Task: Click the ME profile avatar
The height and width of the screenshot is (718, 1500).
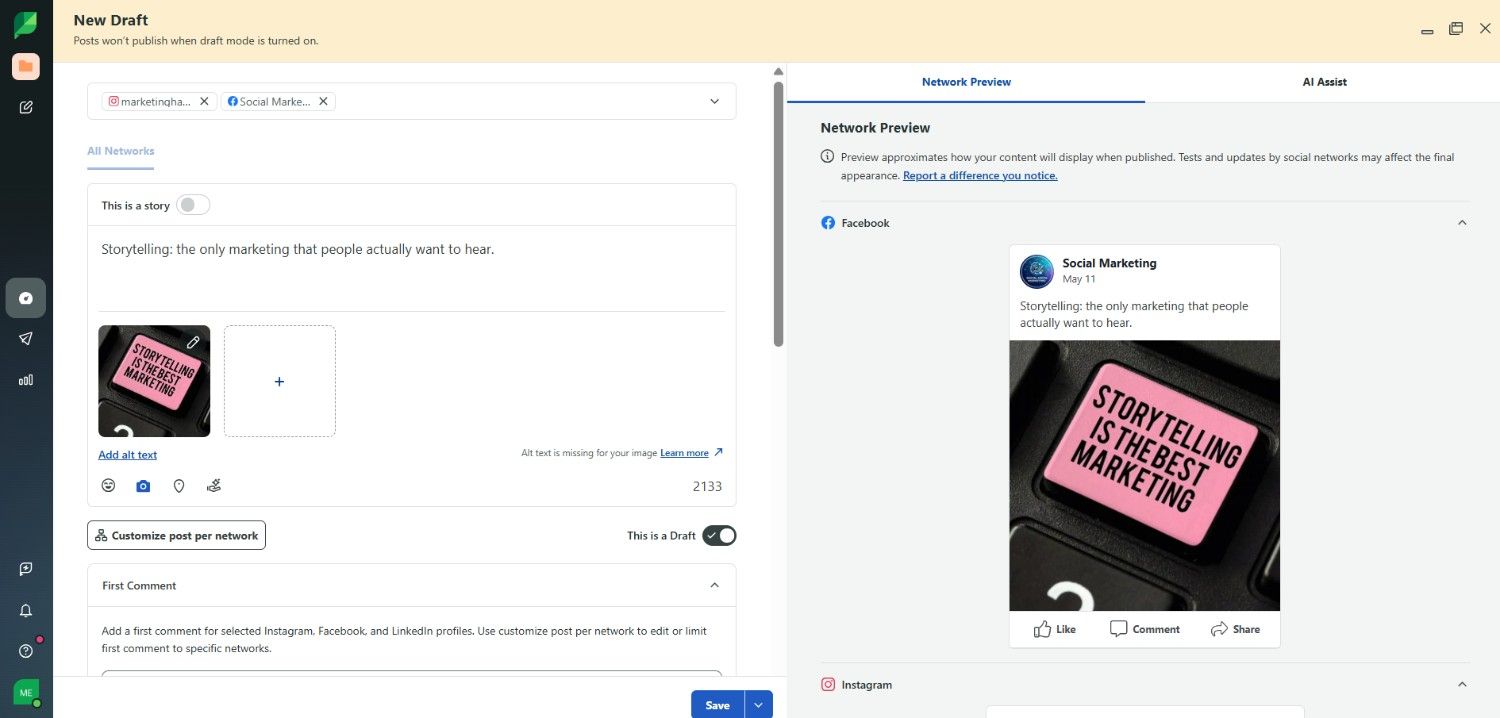Action: click(26, 692)
